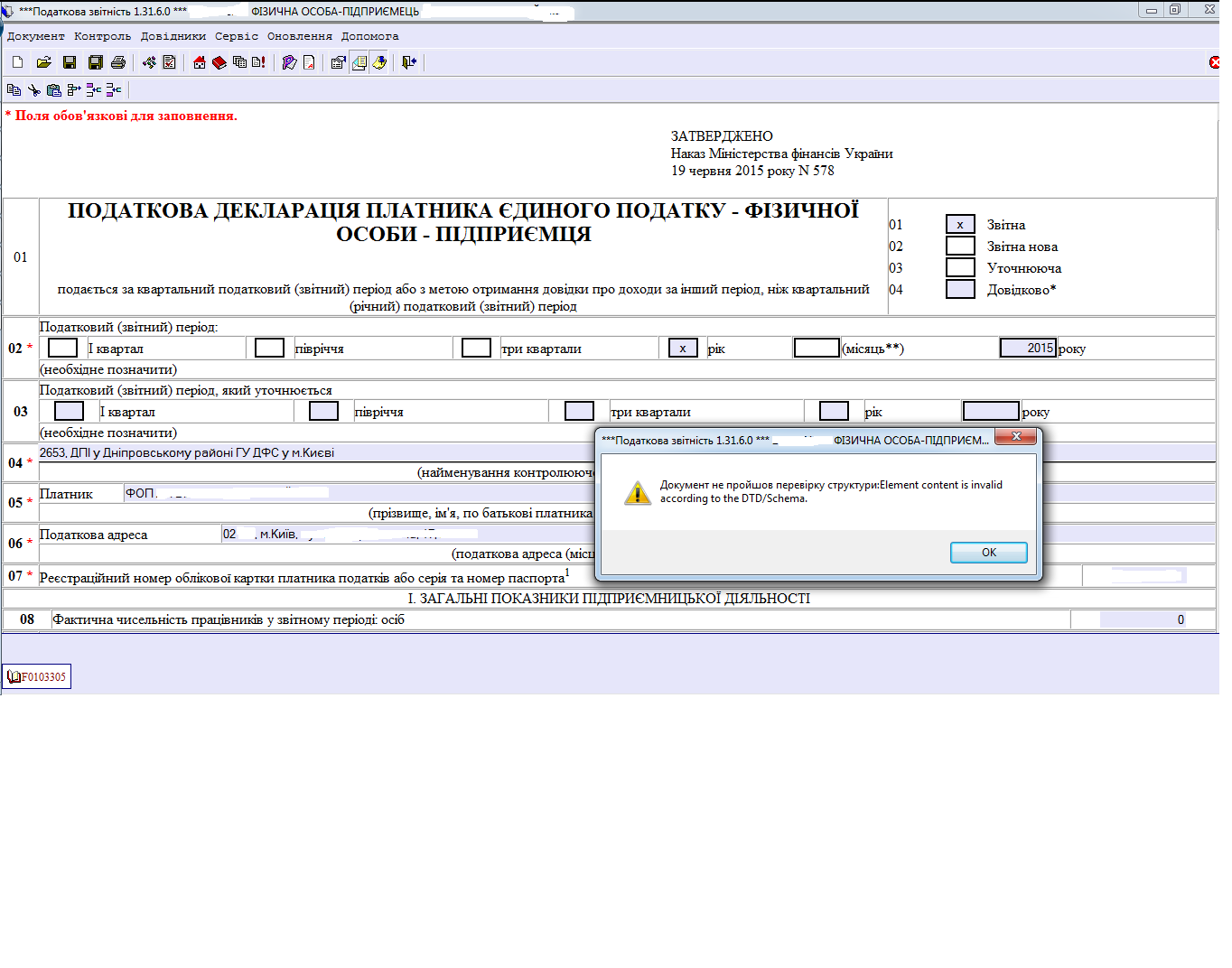Click the New document icon

17,62
